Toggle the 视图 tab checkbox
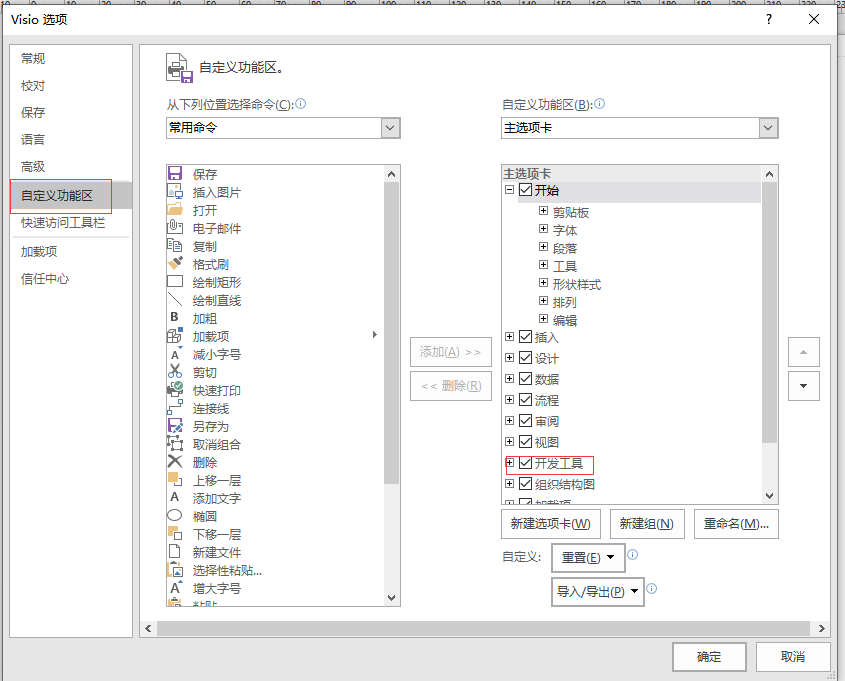 (x=525, y=442)
